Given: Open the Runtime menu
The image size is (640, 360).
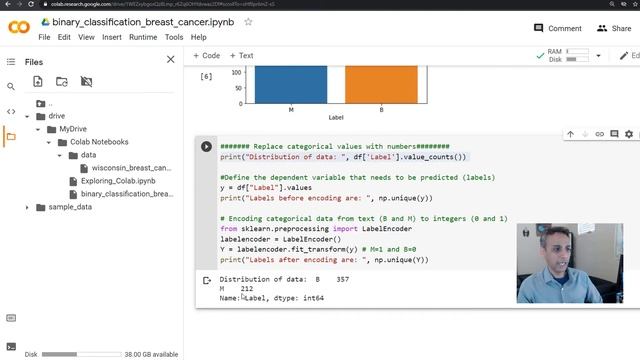Looking at the screenshot, I should tap(143, 37).
